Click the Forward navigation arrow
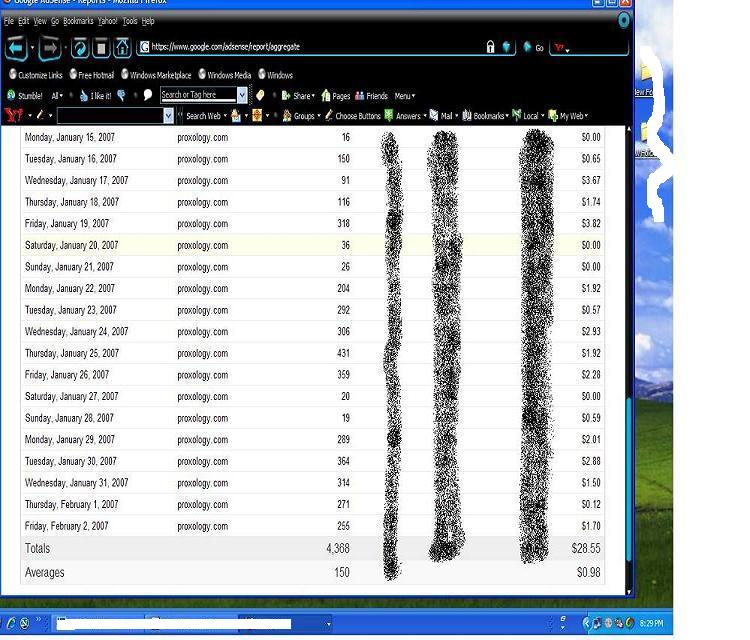This screenshot has height=640, width=750. 50,47
